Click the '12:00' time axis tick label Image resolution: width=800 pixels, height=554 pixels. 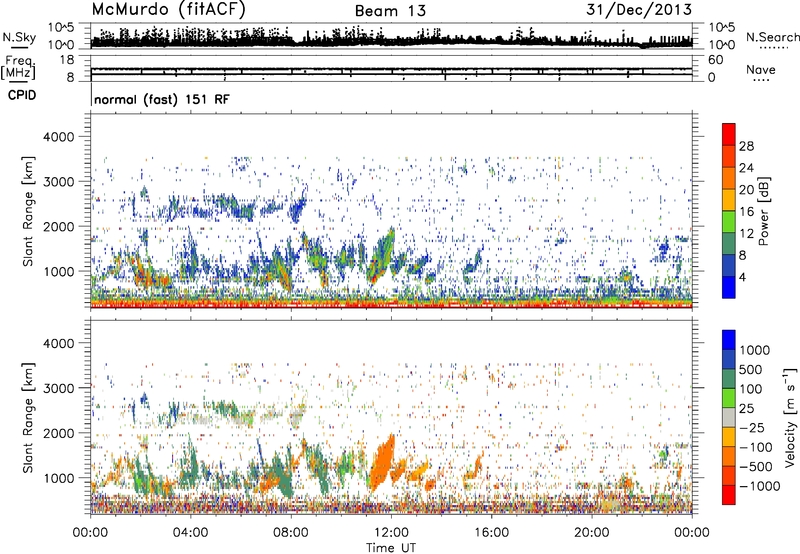point(391,533)
